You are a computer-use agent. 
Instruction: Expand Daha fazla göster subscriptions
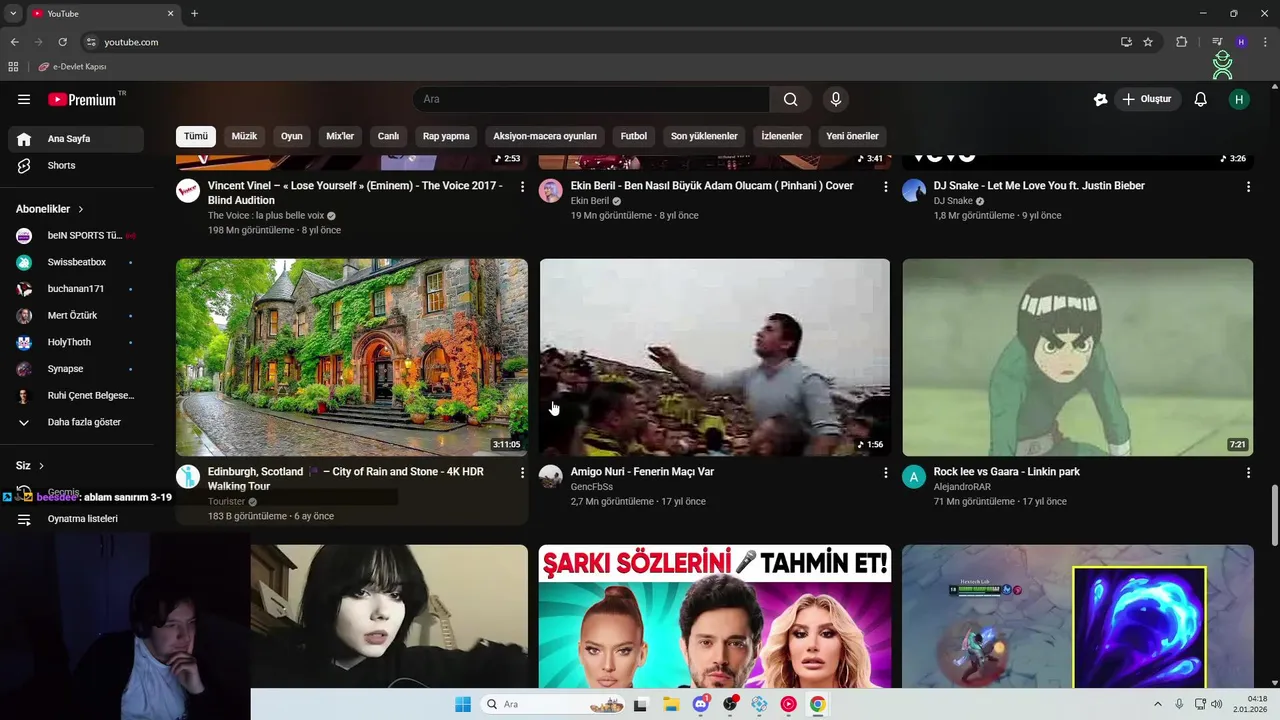(76, 422)
